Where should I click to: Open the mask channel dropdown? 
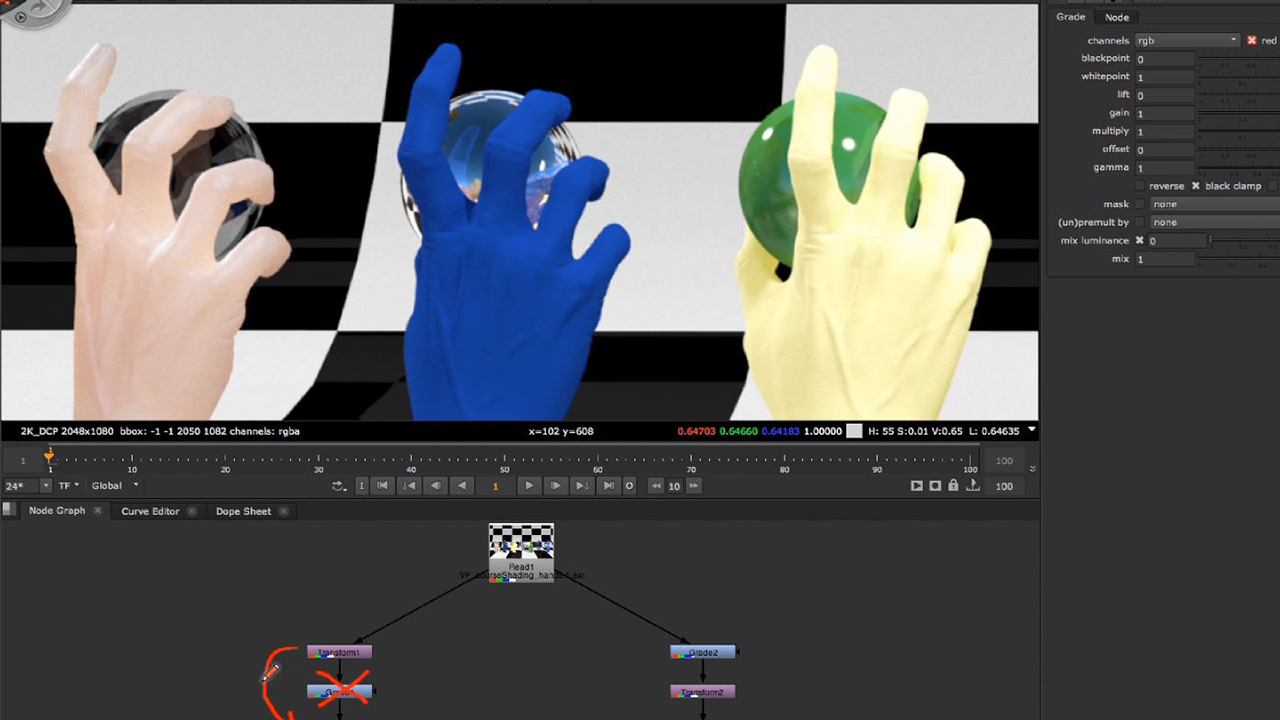(1215, 204)
